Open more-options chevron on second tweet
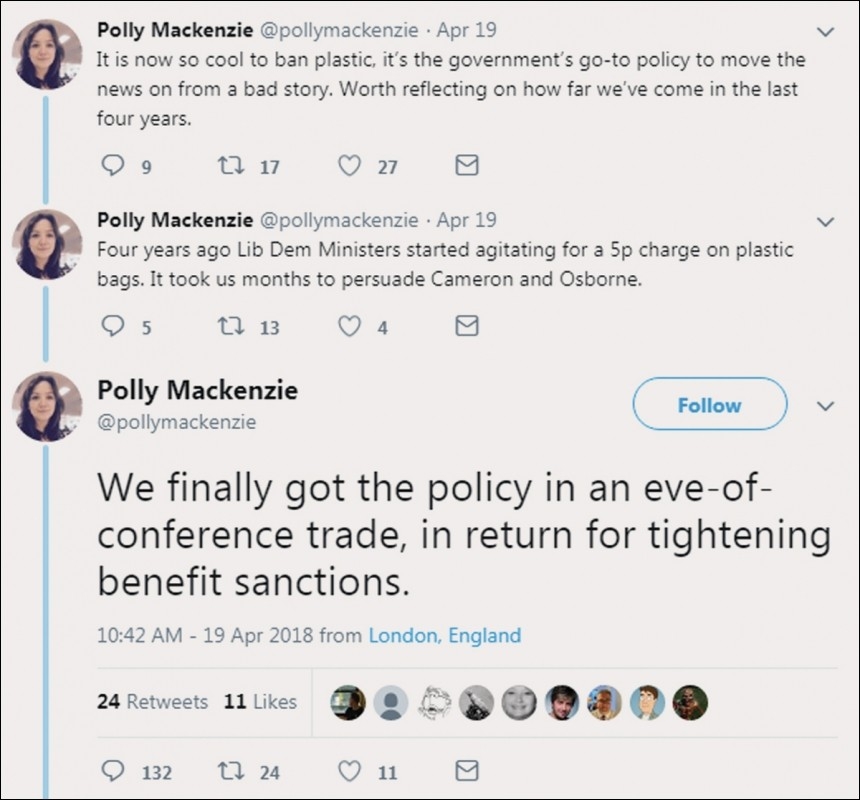860x800 pixels. tap(825, 220)
